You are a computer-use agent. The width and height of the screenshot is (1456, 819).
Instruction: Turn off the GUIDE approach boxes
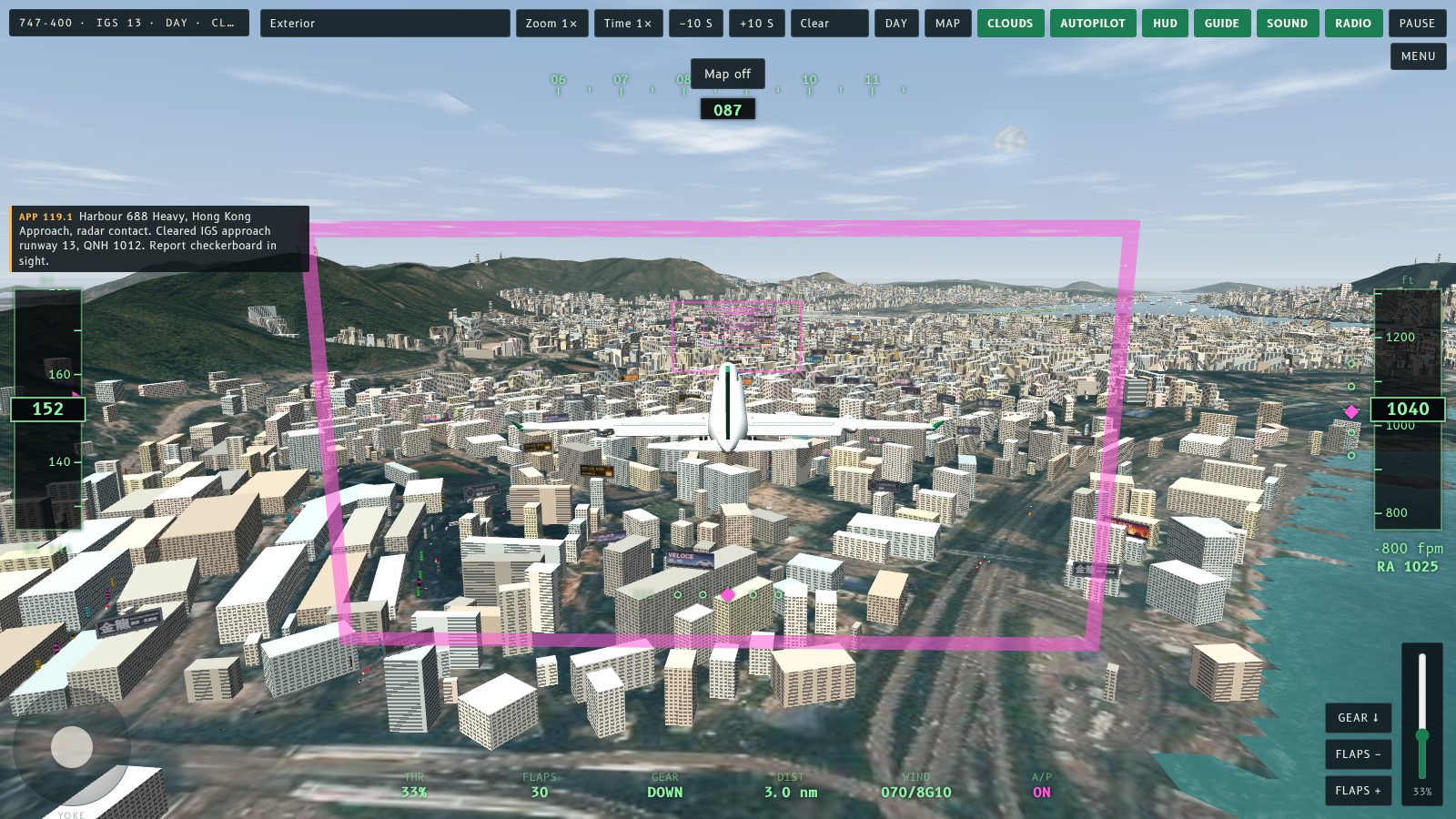(x=1221, y=23)
